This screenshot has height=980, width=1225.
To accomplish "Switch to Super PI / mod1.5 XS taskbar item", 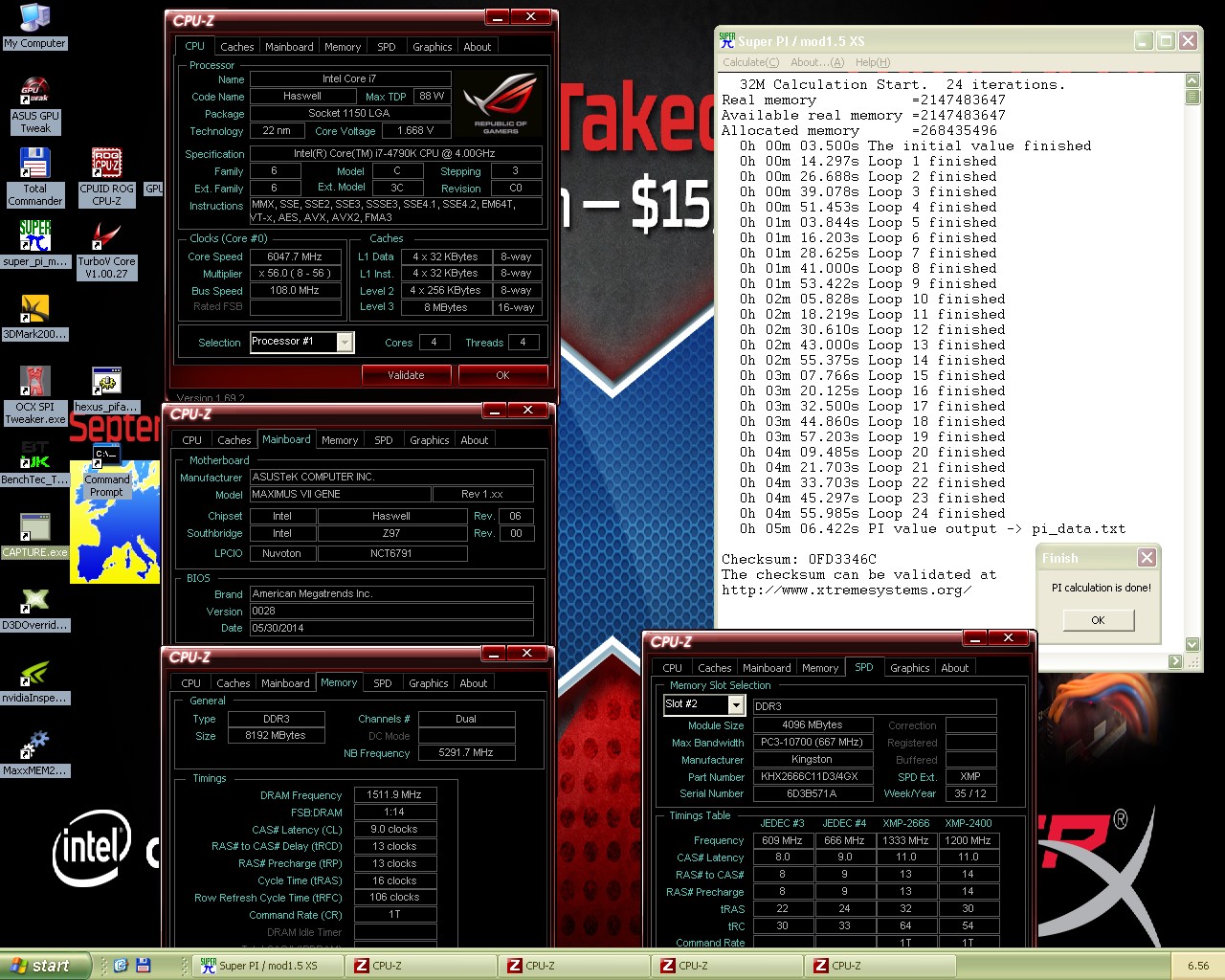I will coord(268,966).
